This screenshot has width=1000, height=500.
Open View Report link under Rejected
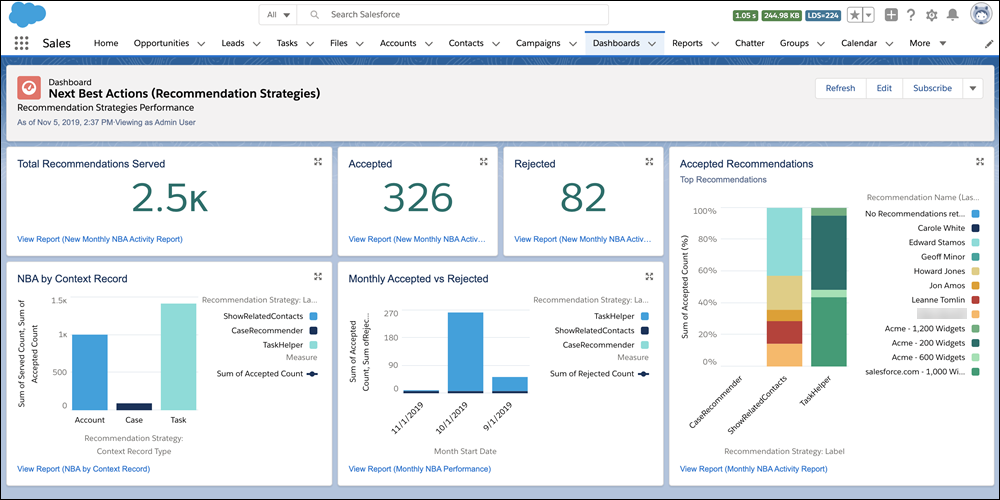point(583,239)
